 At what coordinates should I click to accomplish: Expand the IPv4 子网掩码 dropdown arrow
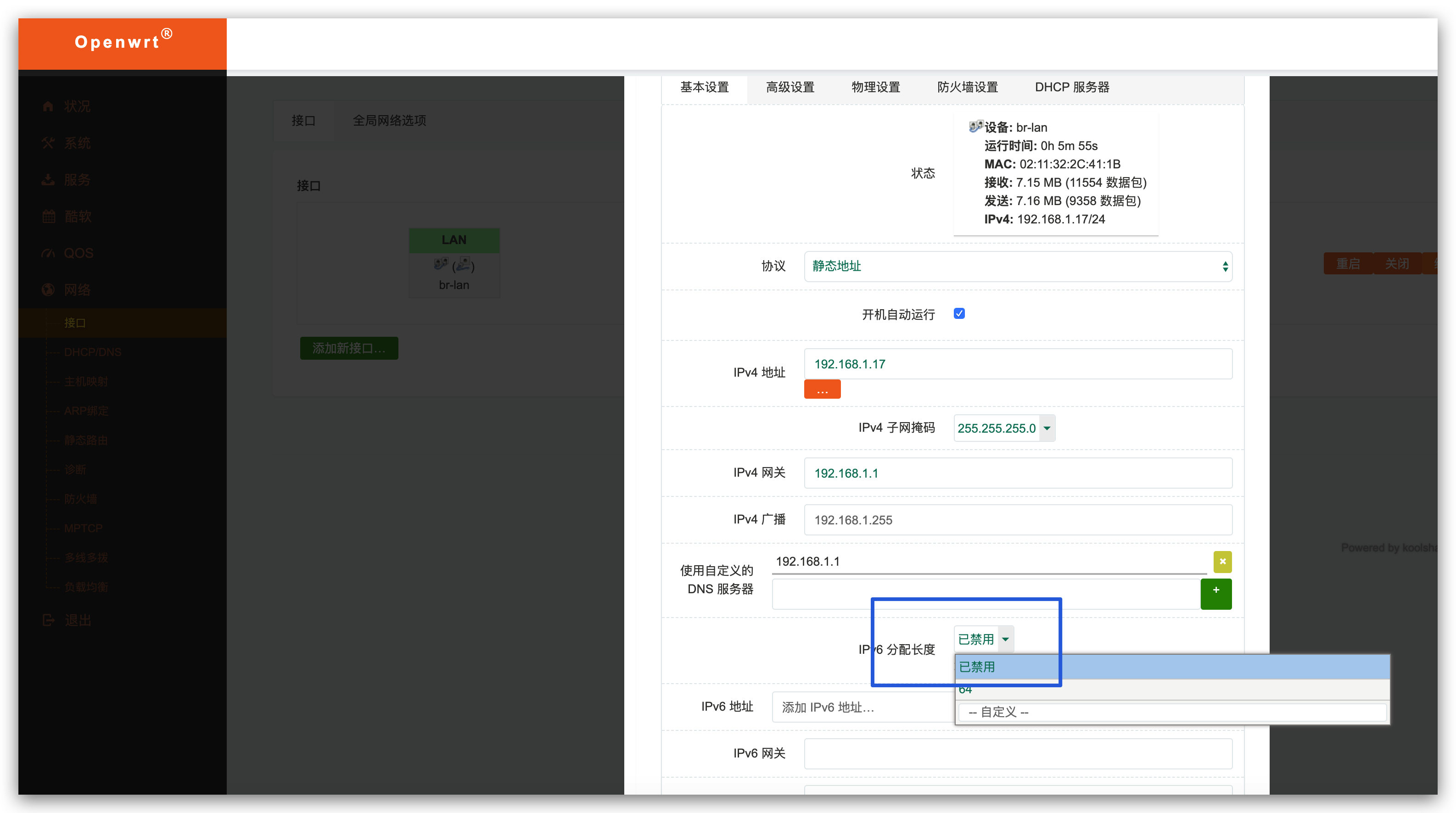tap(1047, 428)
